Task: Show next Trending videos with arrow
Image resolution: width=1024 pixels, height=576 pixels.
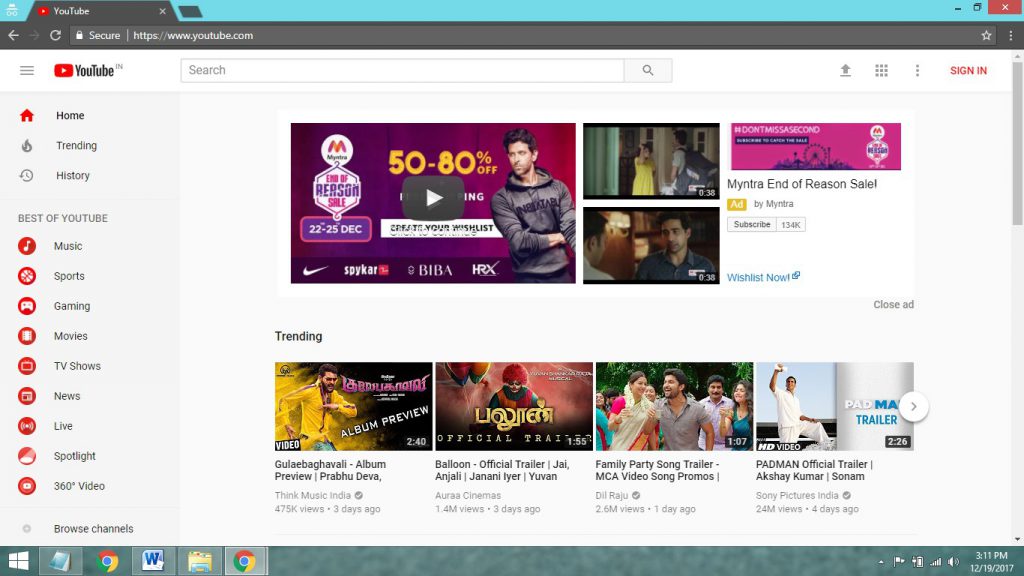Action: click(x=914, y=407)
